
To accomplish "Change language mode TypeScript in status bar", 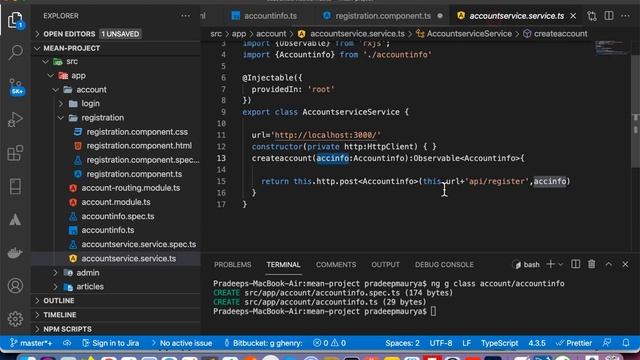I will [499, 343].
